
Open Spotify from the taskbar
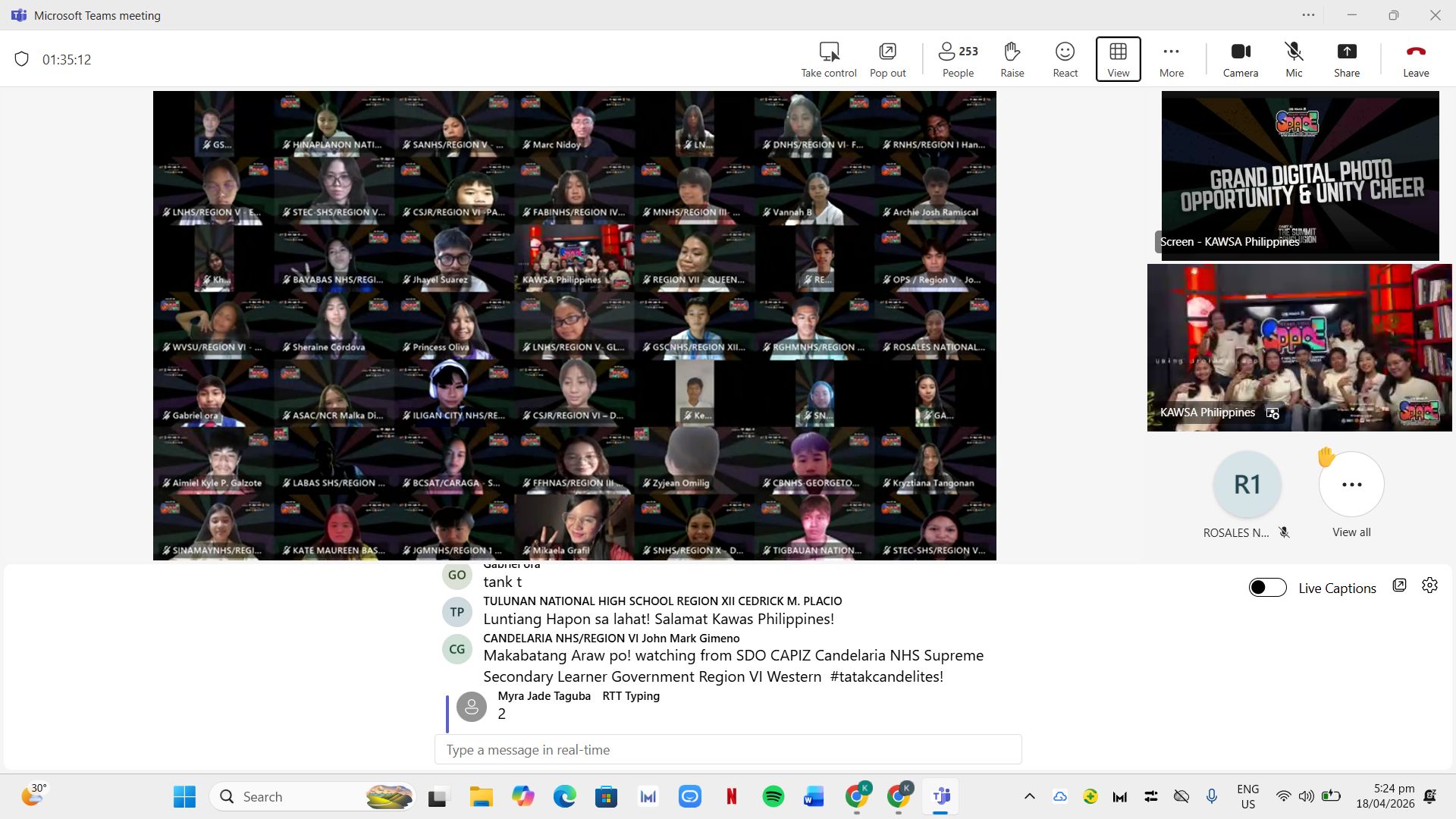[773, 797]
